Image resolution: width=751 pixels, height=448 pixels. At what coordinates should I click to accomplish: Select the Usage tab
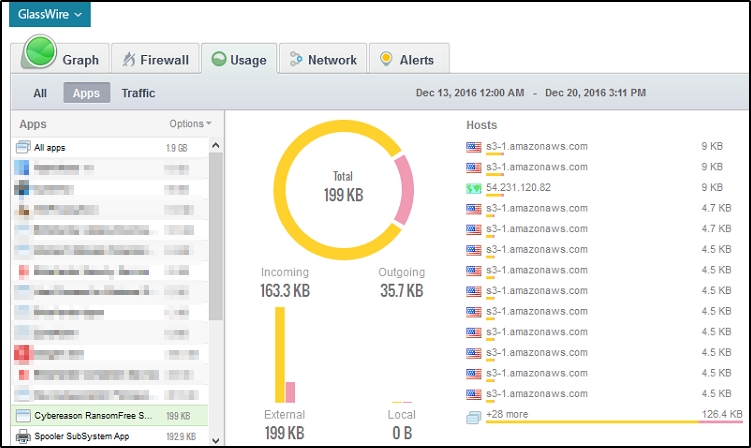[239, 58]
